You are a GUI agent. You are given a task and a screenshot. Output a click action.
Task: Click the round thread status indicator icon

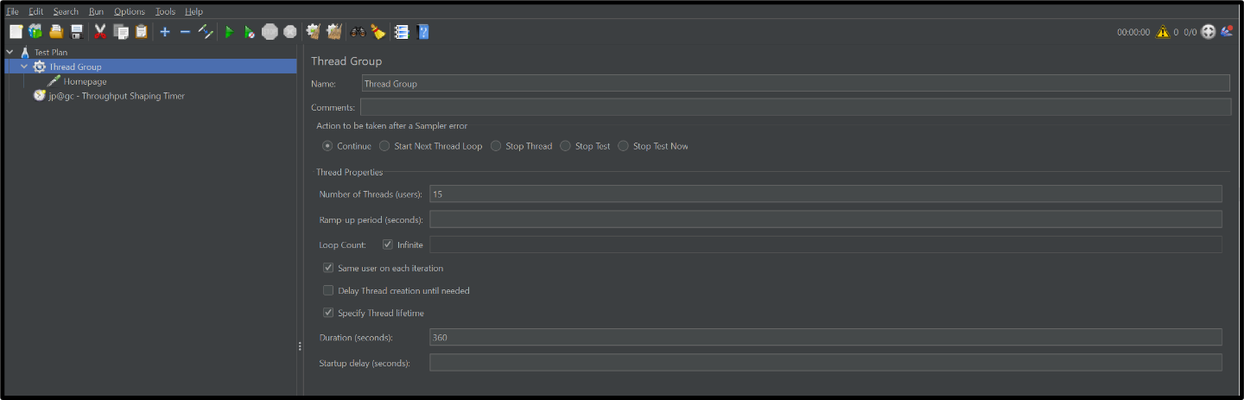click(x=1208, y=32)
